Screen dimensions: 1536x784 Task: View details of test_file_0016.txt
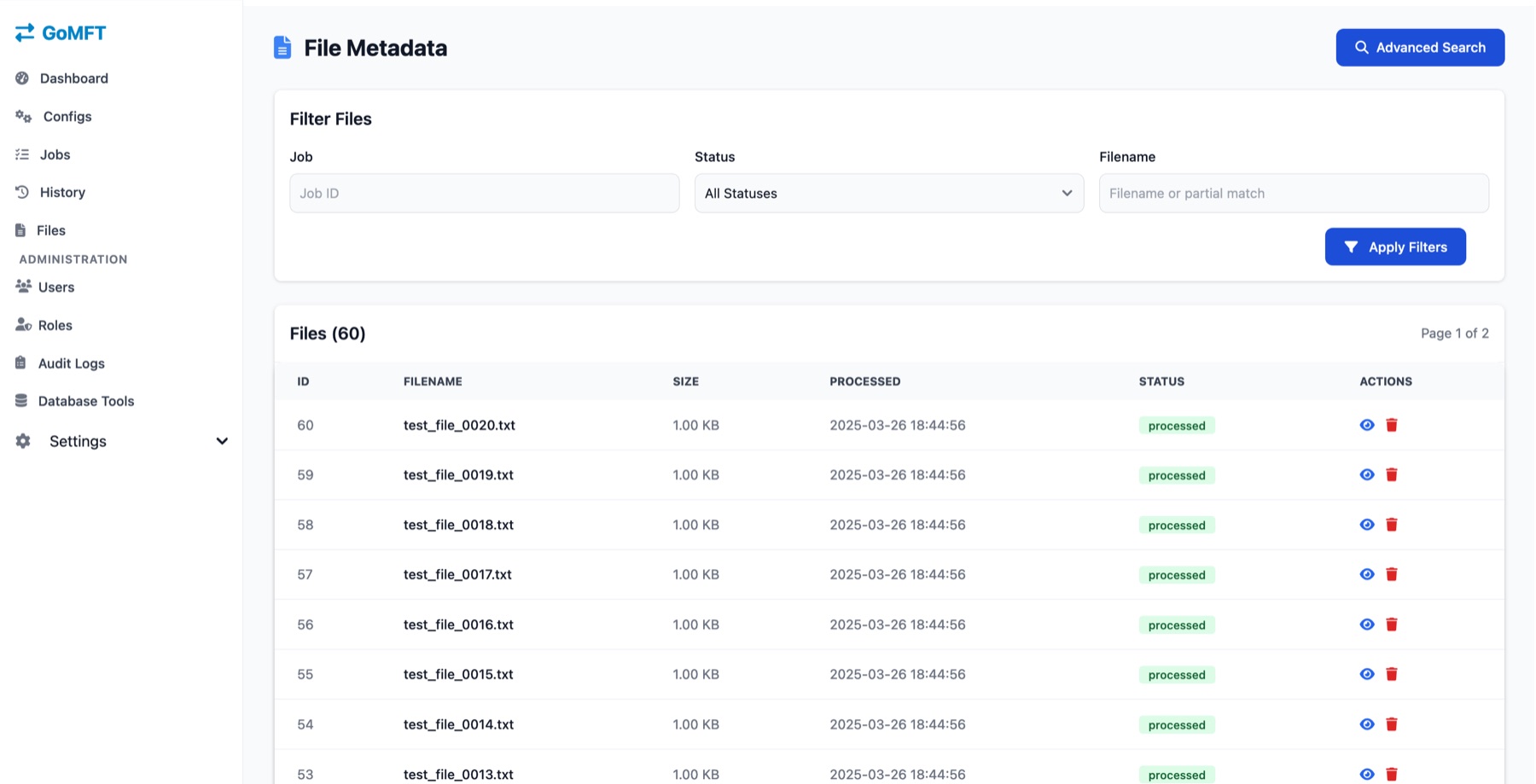point(1367,624)
